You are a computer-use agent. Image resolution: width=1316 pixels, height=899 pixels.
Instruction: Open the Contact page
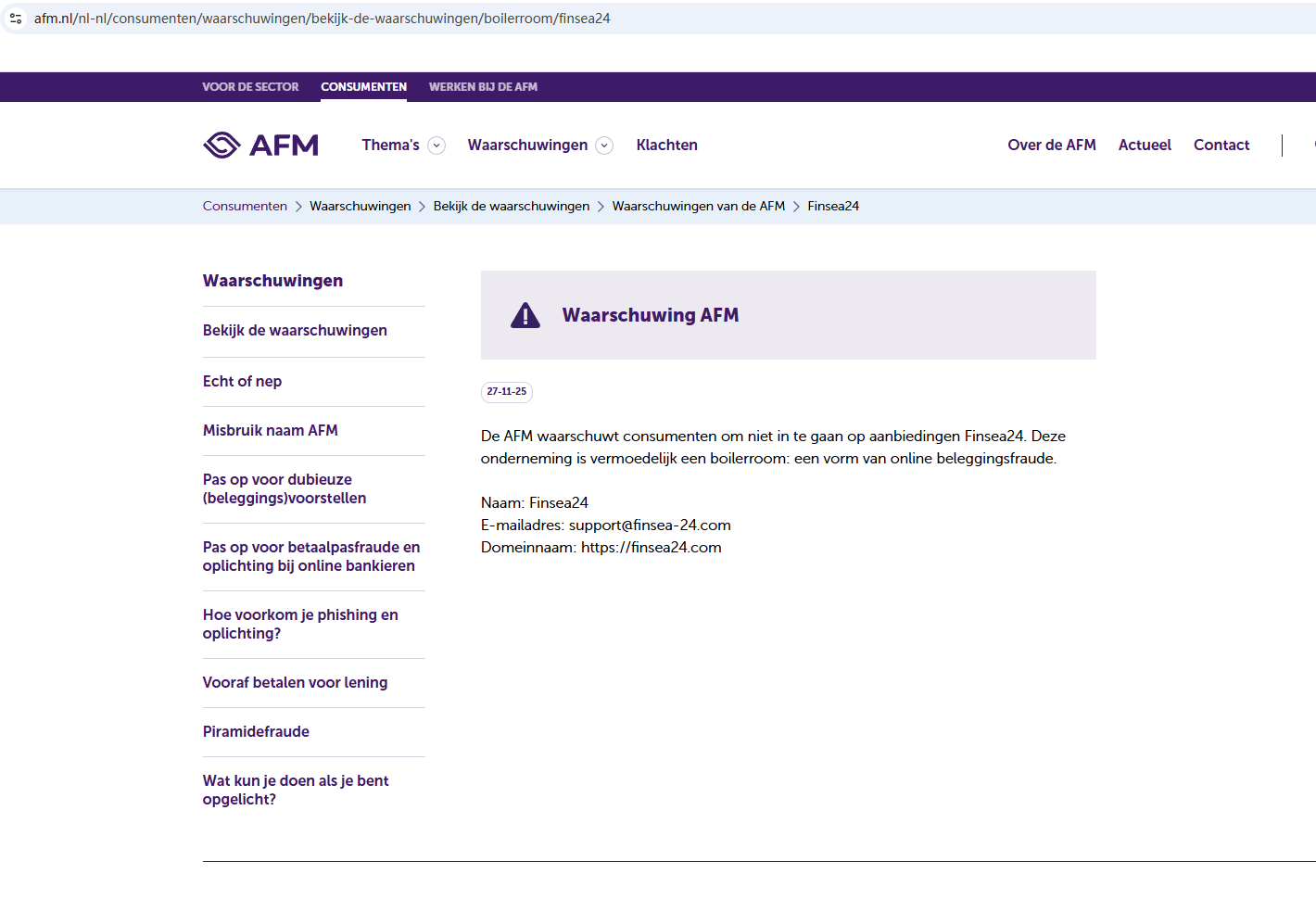[1221, 145]
